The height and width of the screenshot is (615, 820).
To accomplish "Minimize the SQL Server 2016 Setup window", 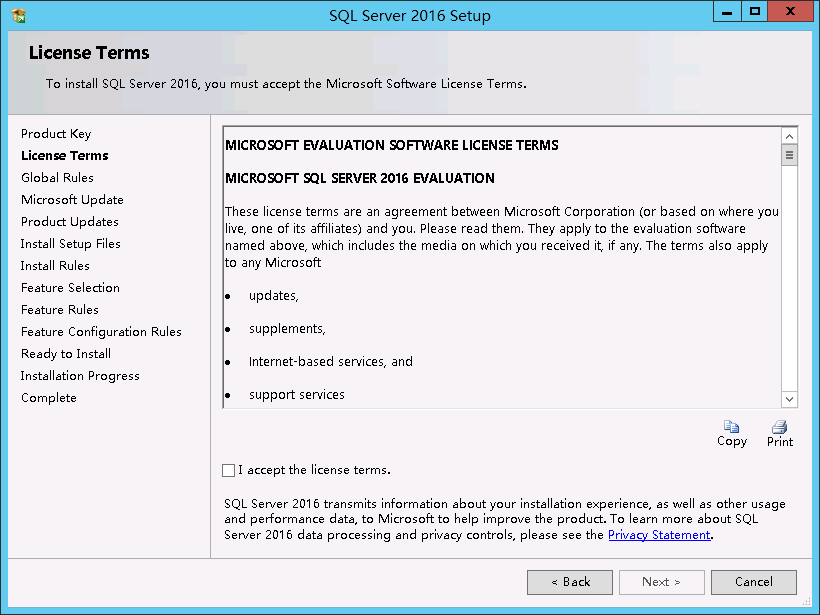I will click(727, 12).
